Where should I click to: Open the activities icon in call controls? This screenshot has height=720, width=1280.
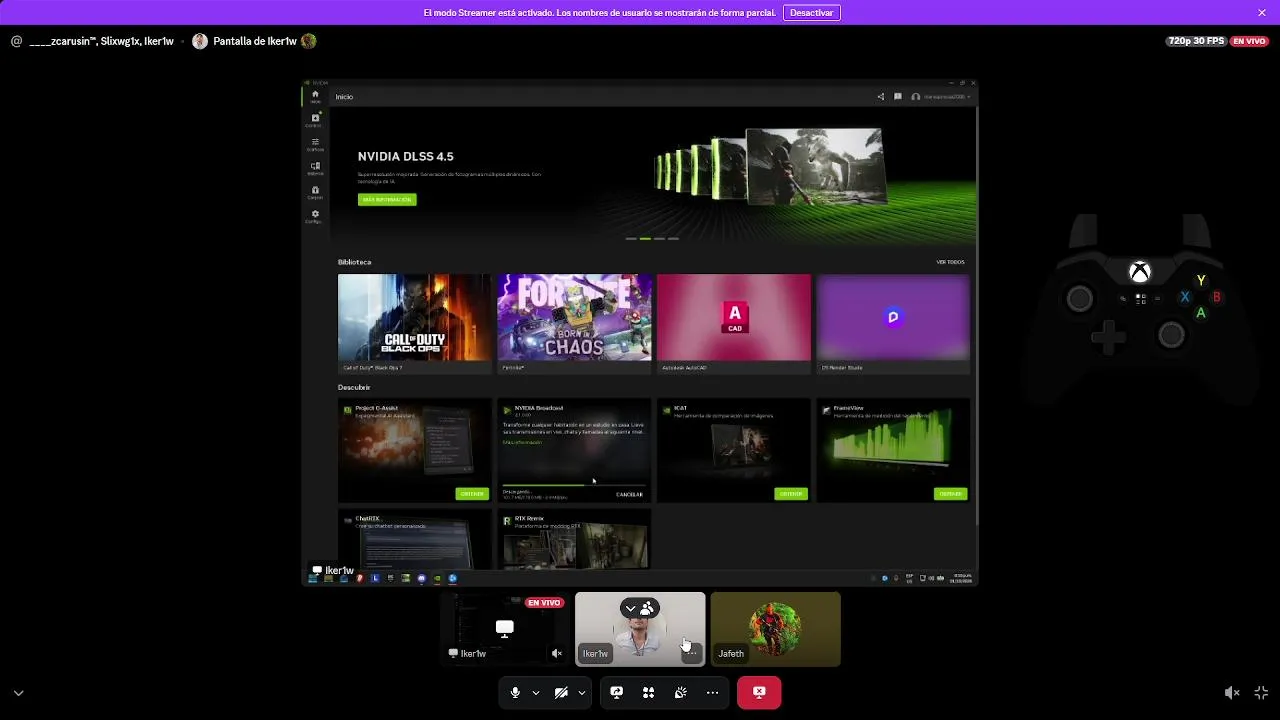click(x=648, y=692)
